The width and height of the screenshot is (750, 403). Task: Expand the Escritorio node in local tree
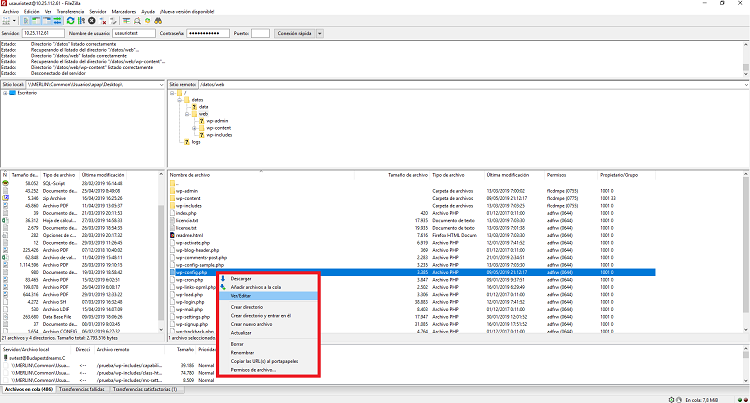(5, 93)
